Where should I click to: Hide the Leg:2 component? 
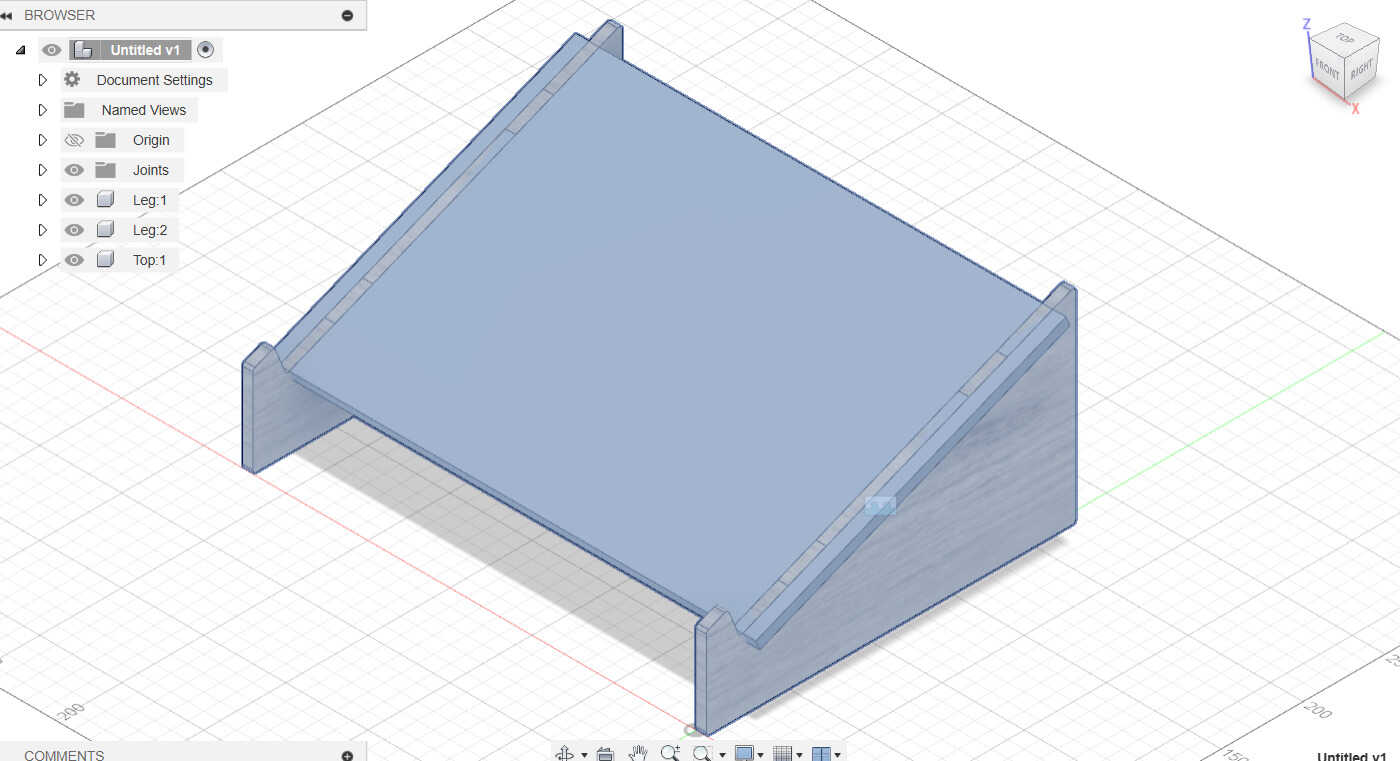coord(74,230)
